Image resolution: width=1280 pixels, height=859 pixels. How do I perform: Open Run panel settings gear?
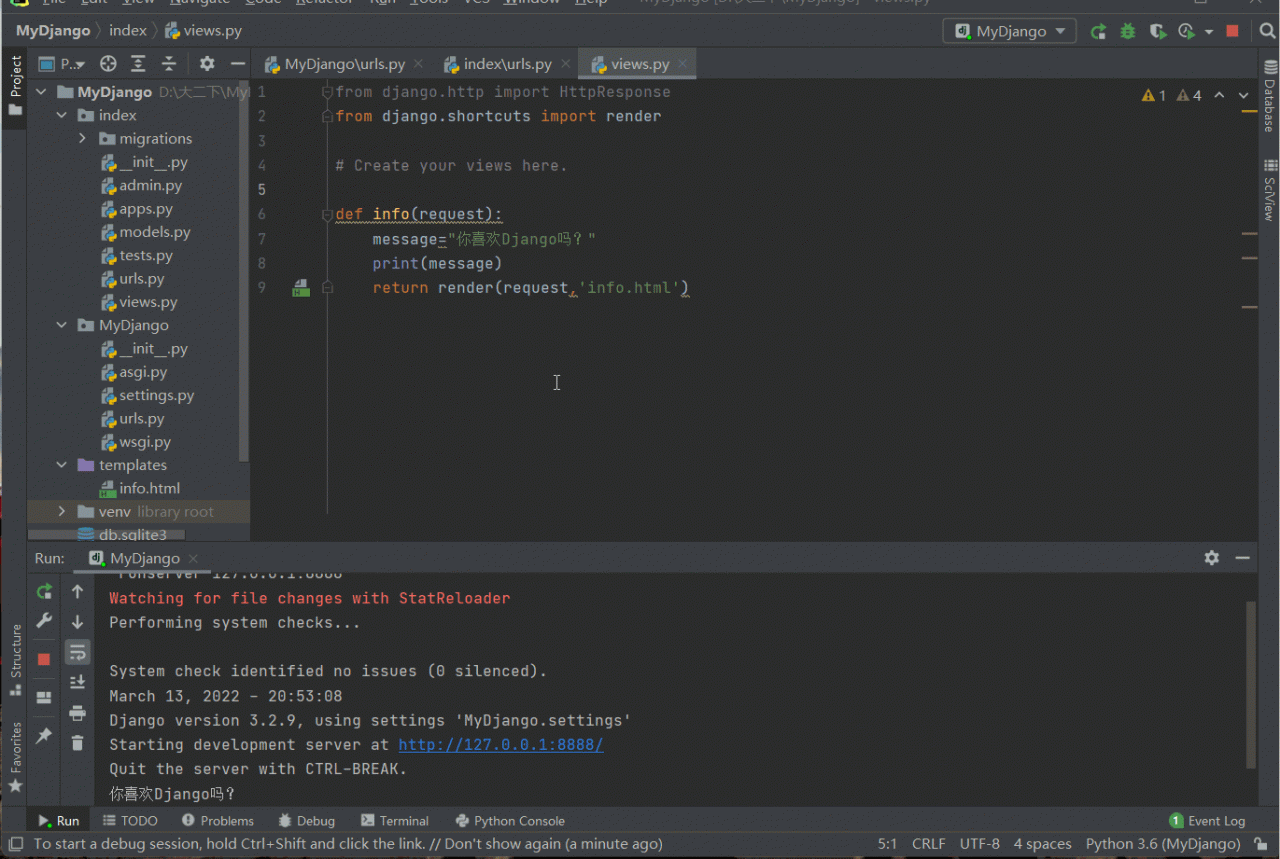click(1211, 558)
